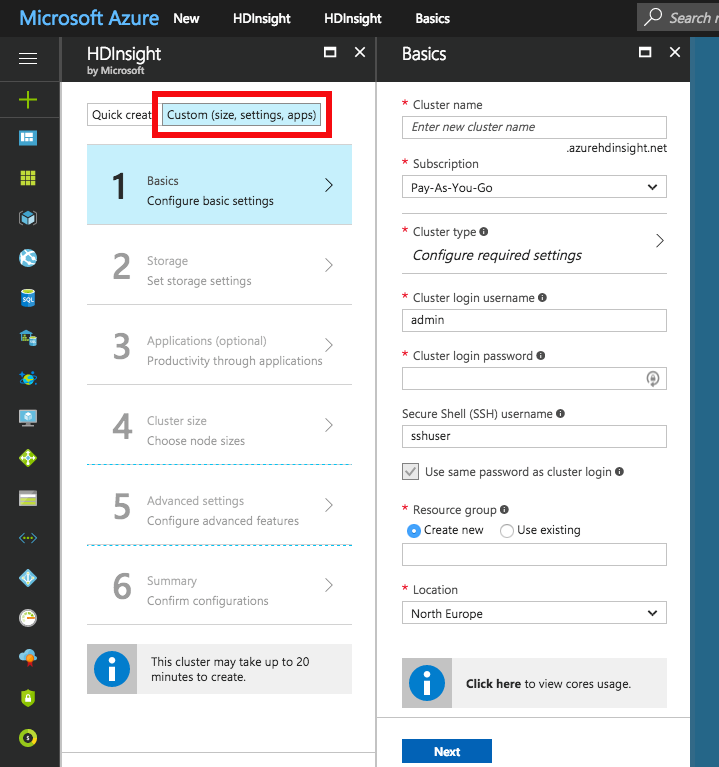The width and height of the screenshot is (719, 767).
Task: Select Use existing resource group option
Action: tap(507, 531)
